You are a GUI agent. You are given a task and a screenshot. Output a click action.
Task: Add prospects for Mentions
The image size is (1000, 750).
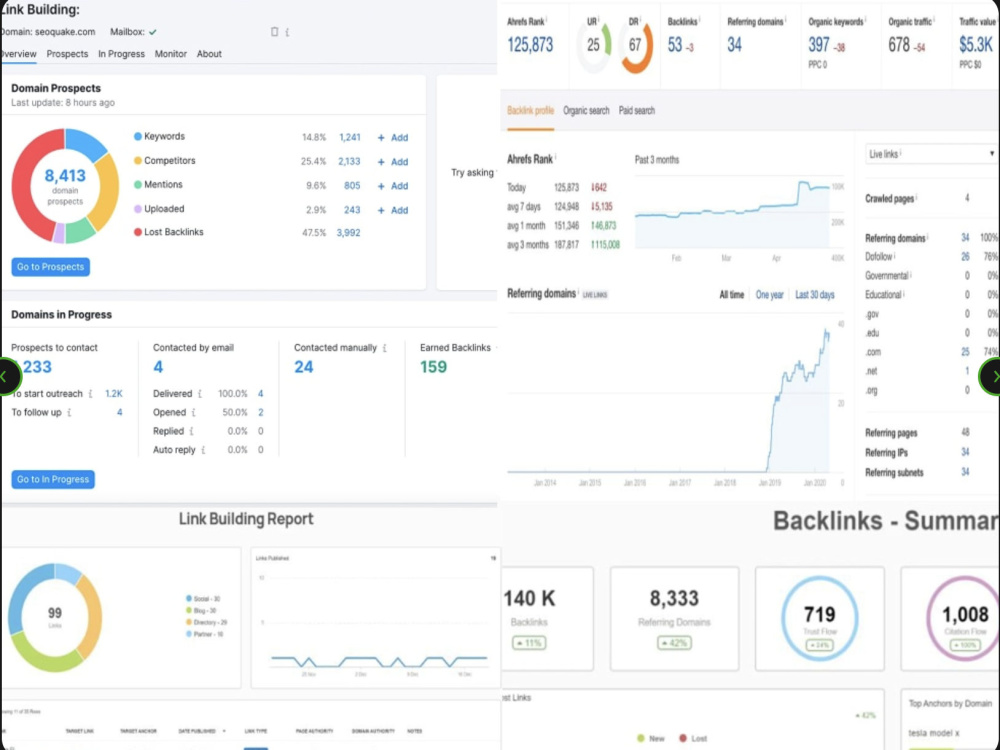(393, 186)
